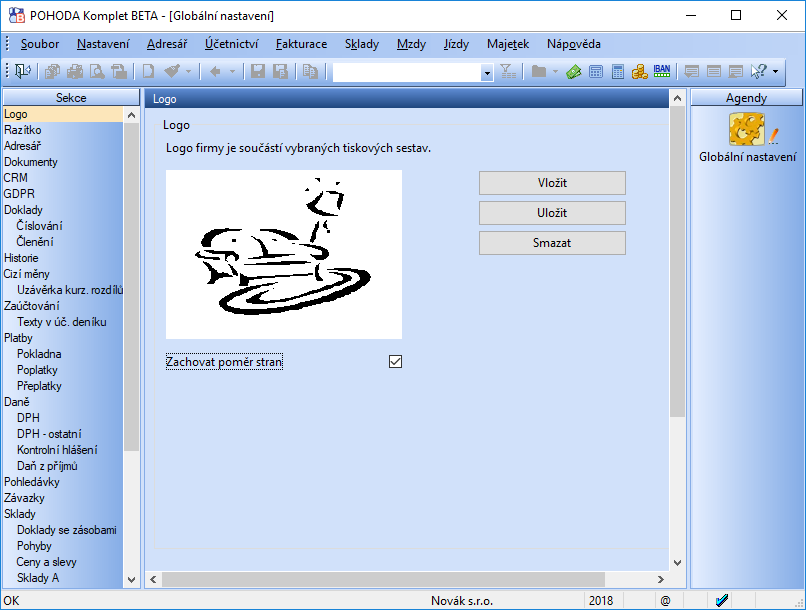Click the gold coins stack icon
Image resolution: width=806 pixels, height=610 pixels.
639,71
